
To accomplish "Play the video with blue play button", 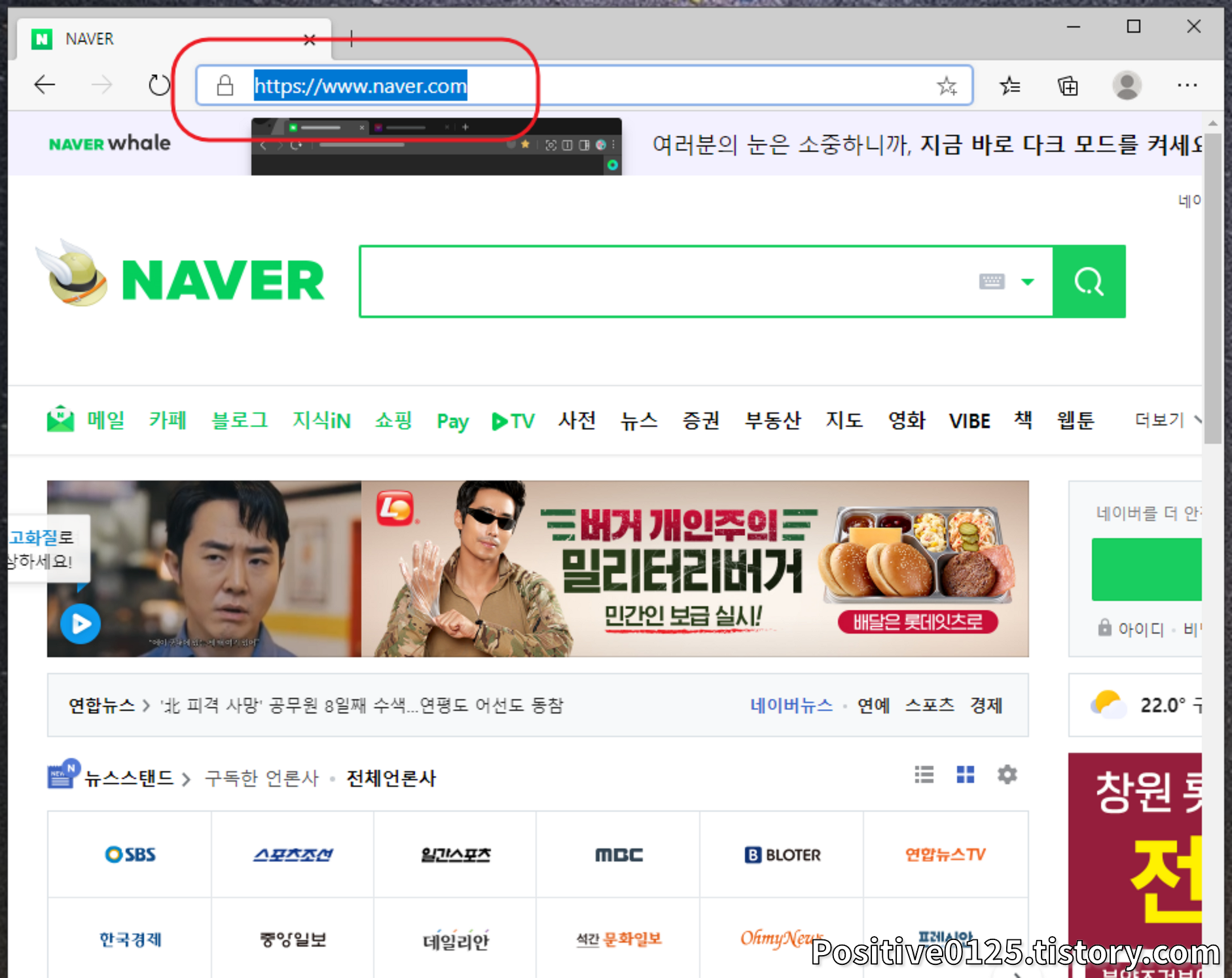I will coord(81,624).
